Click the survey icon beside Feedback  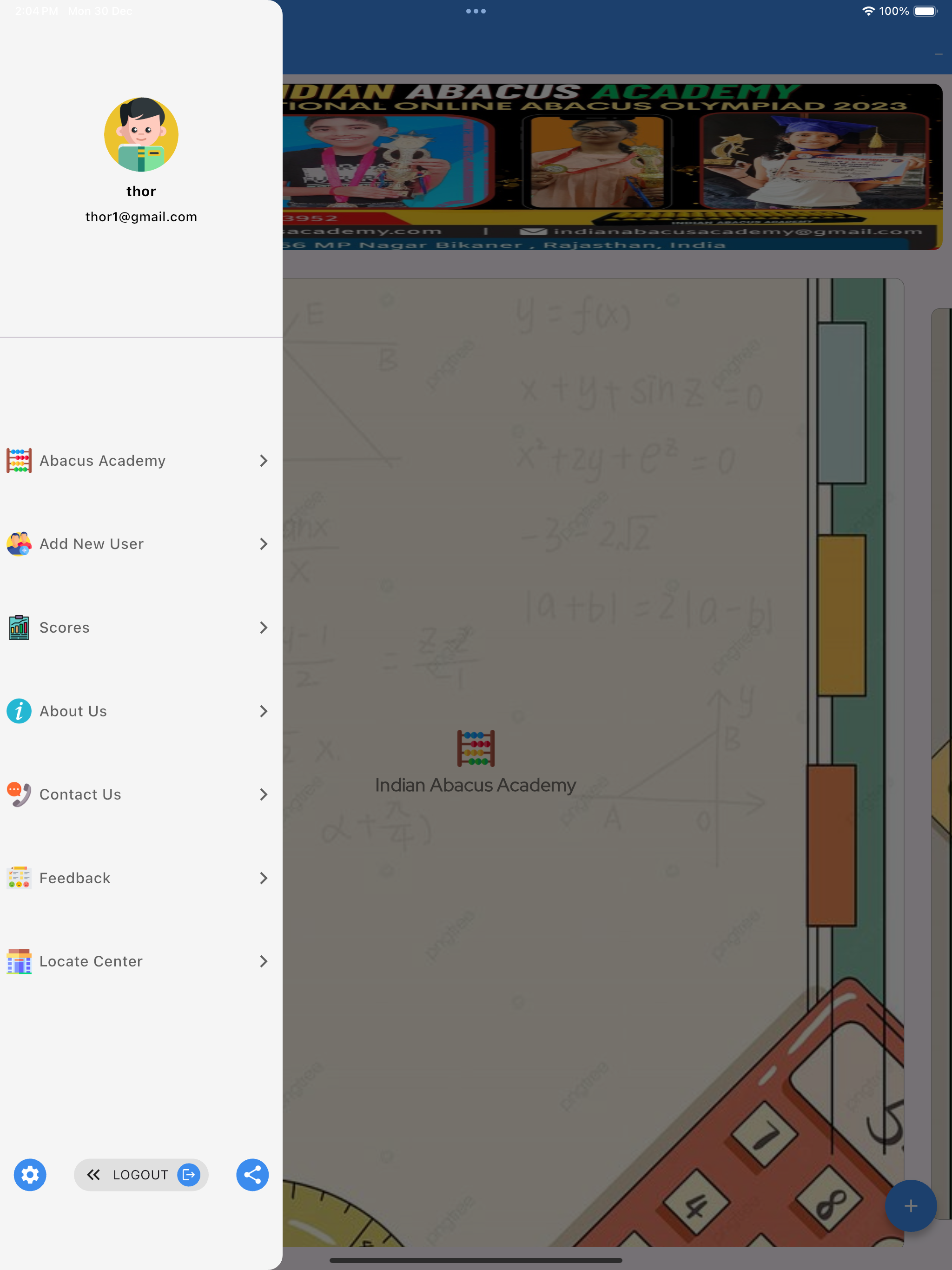point(19,878)
